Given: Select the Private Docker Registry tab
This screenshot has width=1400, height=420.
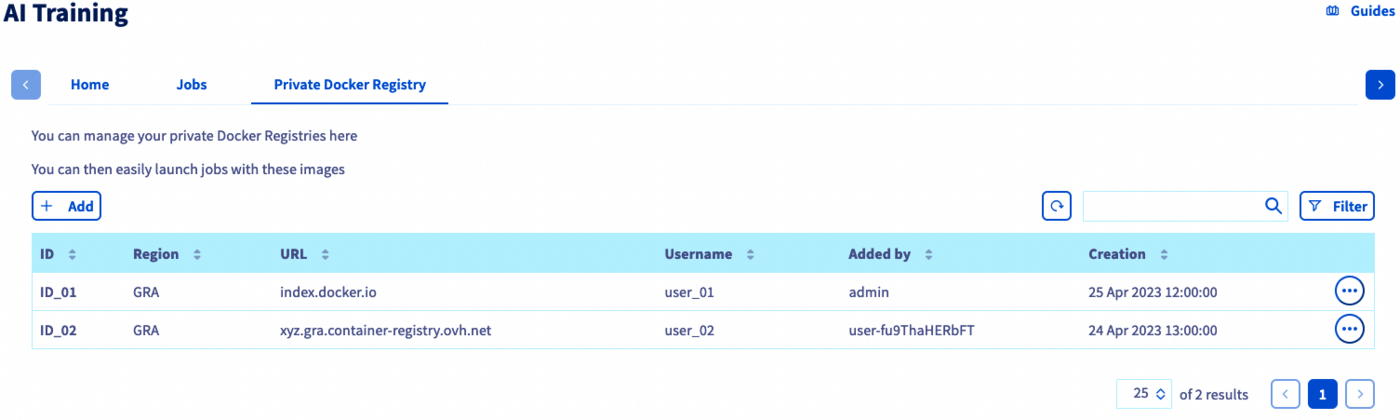Looking at the screenshot, I should pyautogui.click(x=350, y=85).
